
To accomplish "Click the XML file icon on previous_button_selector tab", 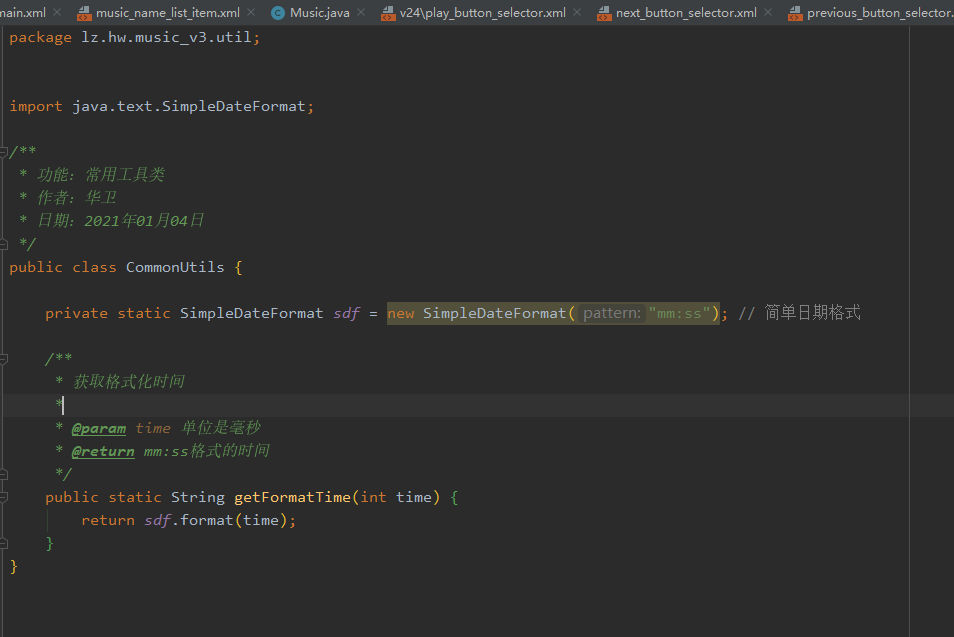I will click(795, 13).
